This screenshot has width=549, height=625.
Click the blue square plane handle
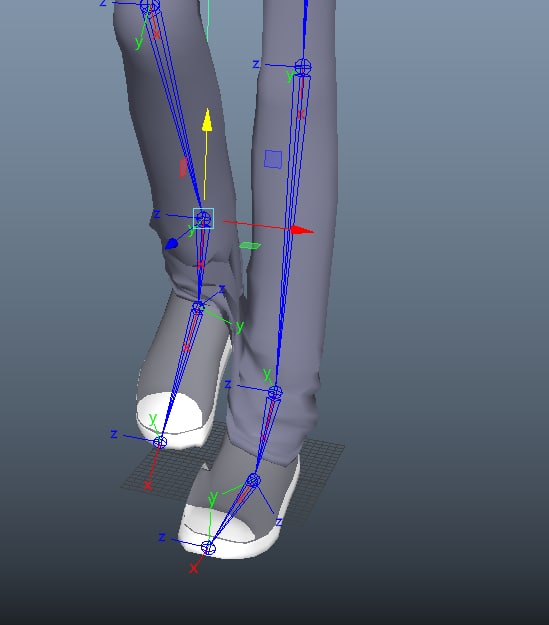tap(273, 159)
